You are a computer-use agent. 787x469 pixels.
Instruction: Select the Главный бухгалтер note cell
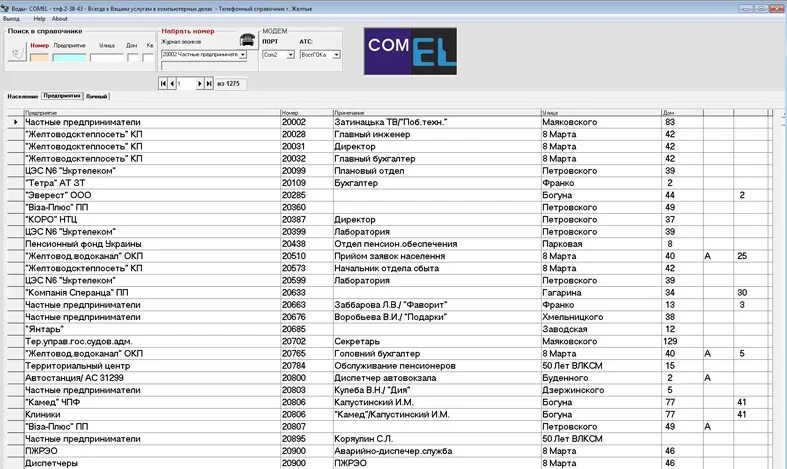pyautogui.click(x=437, y=158)
